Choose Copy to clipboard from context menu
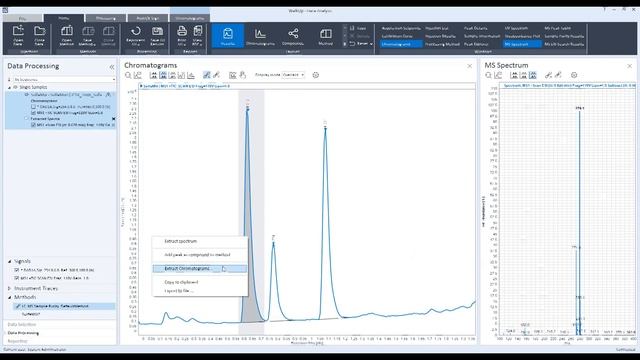This screenshot has width=640, height=360. [x=181, y=282]
